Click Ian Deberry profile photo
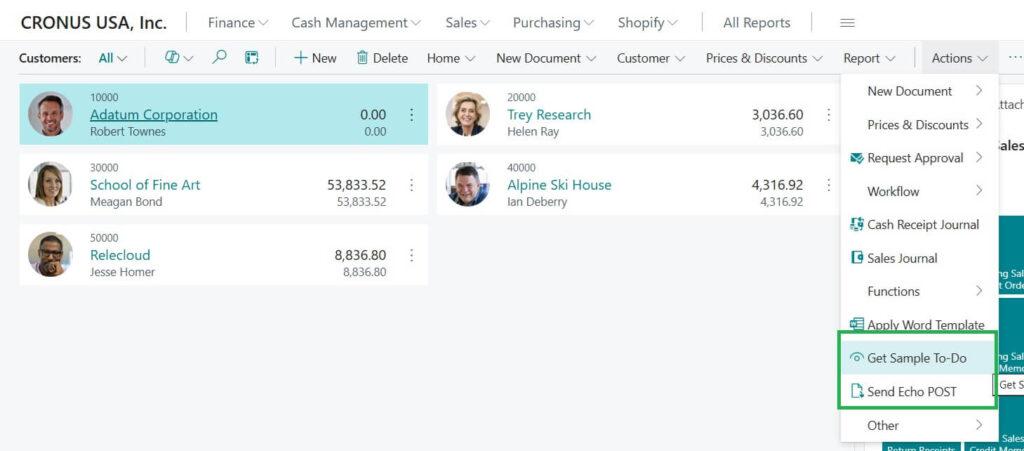The height and width of the screenshot is (451, 1024). pyautogui.click(x=468, y=184)
